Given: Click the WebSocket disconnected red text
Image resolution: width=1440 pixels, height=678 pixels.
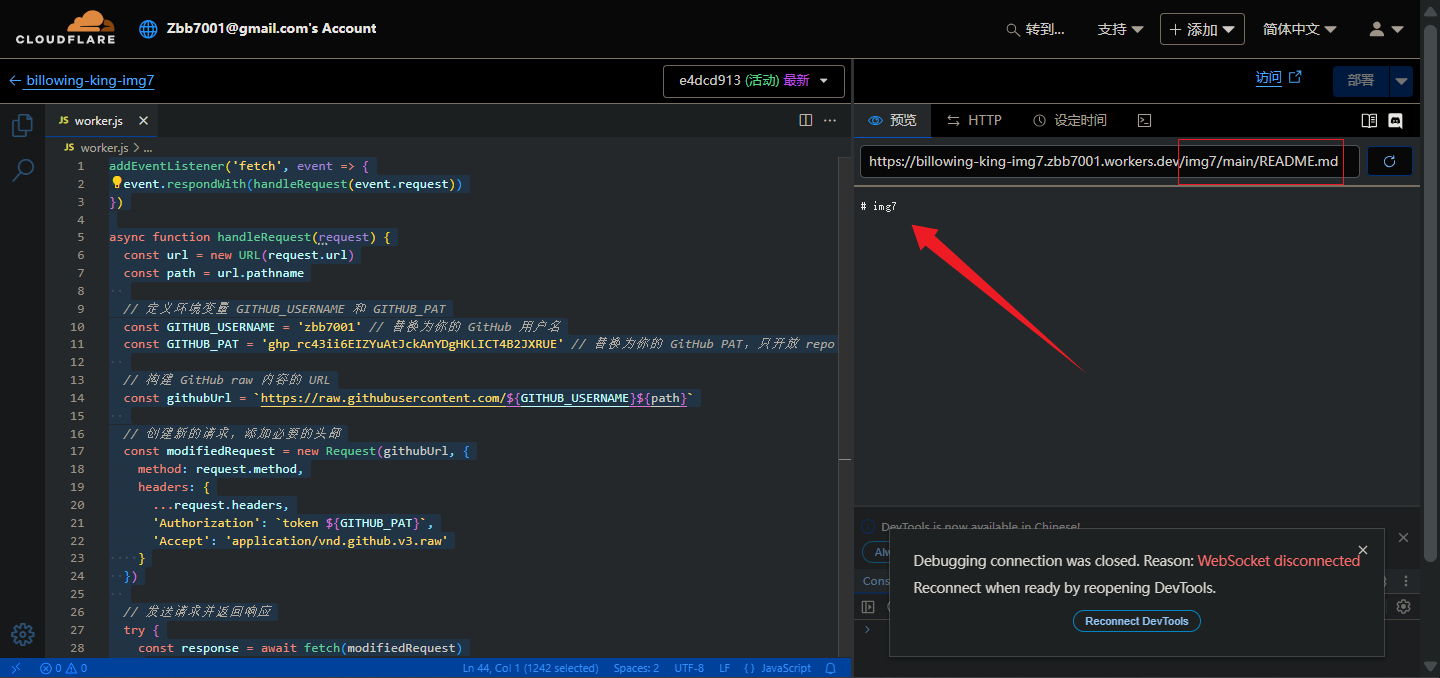Looking at the screenshot, I should point(1279,561).
